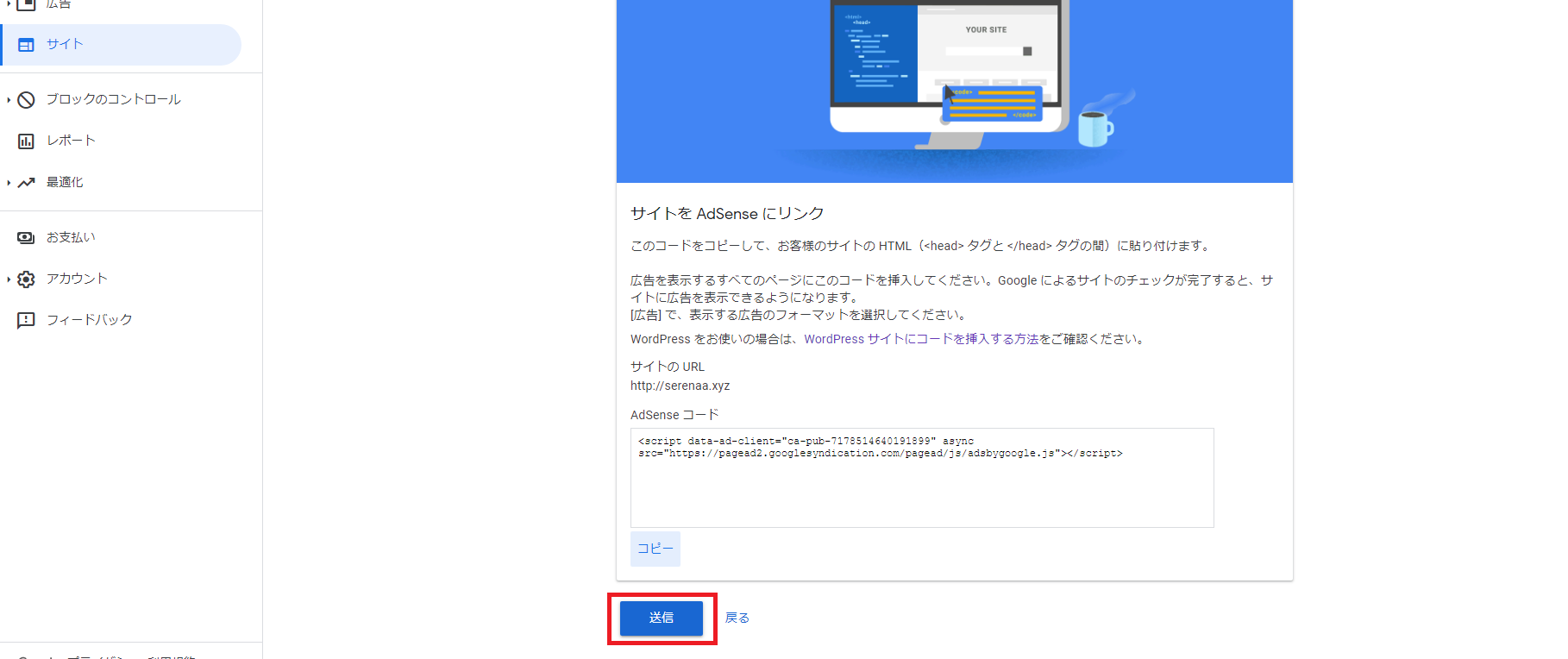
Task: Click the 送信 submit button
Action: coord(662,618)
